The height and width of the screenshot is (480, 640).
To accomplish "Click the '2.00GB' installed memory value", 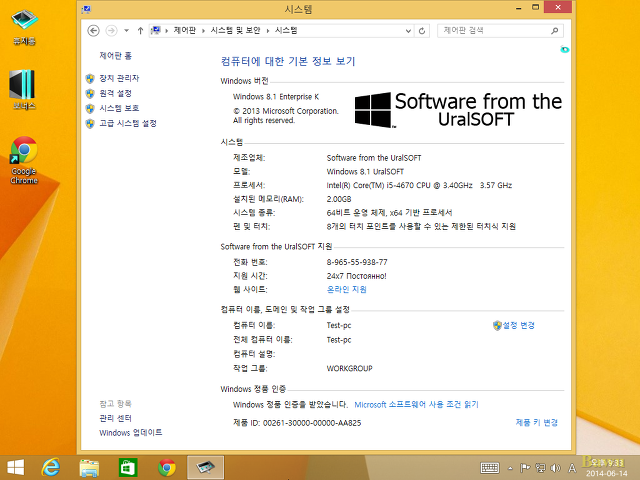I will 339,199.
